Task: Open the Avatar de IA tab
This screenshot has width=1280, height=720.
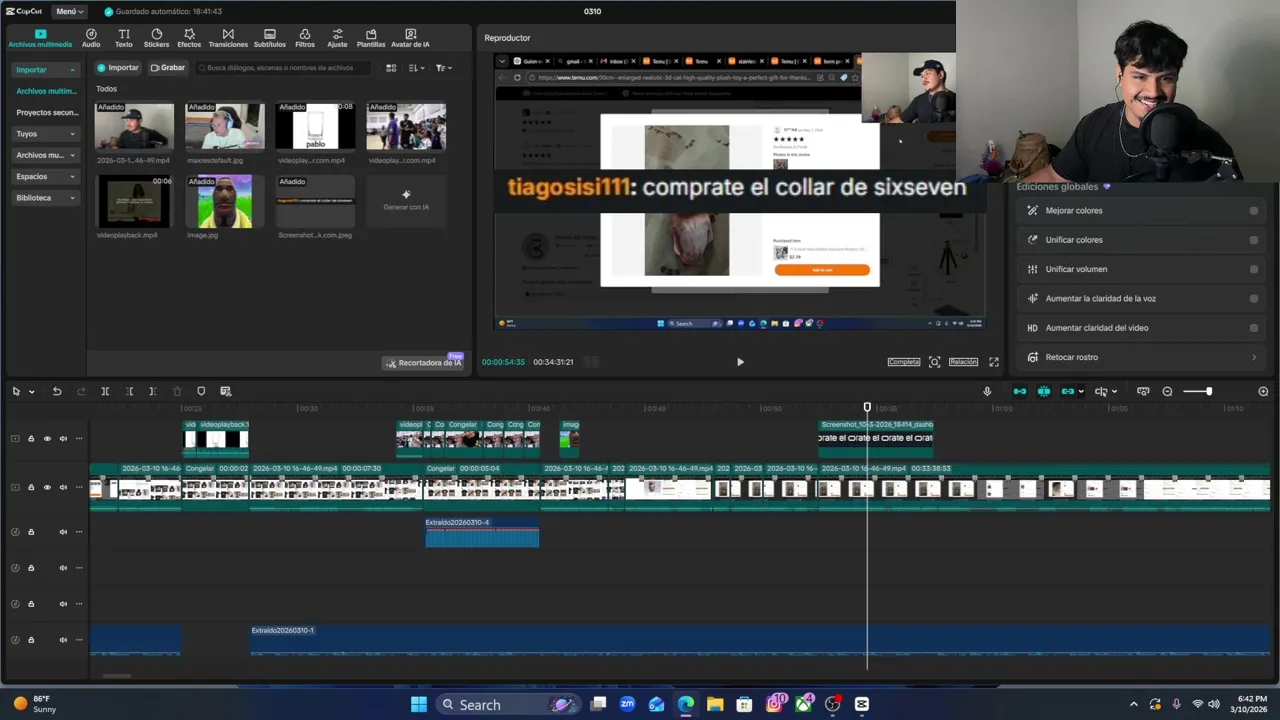Action: pos(410,38)
